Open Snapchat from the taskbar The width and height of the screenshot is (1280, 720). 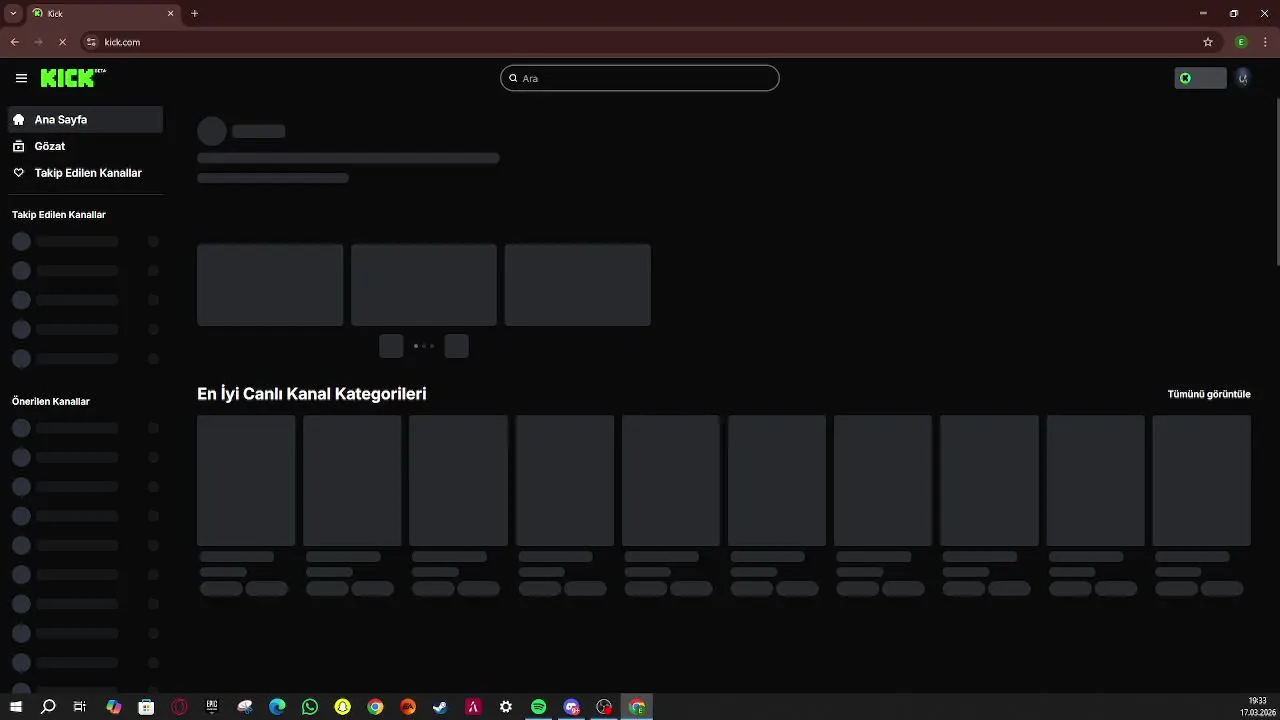342,707
